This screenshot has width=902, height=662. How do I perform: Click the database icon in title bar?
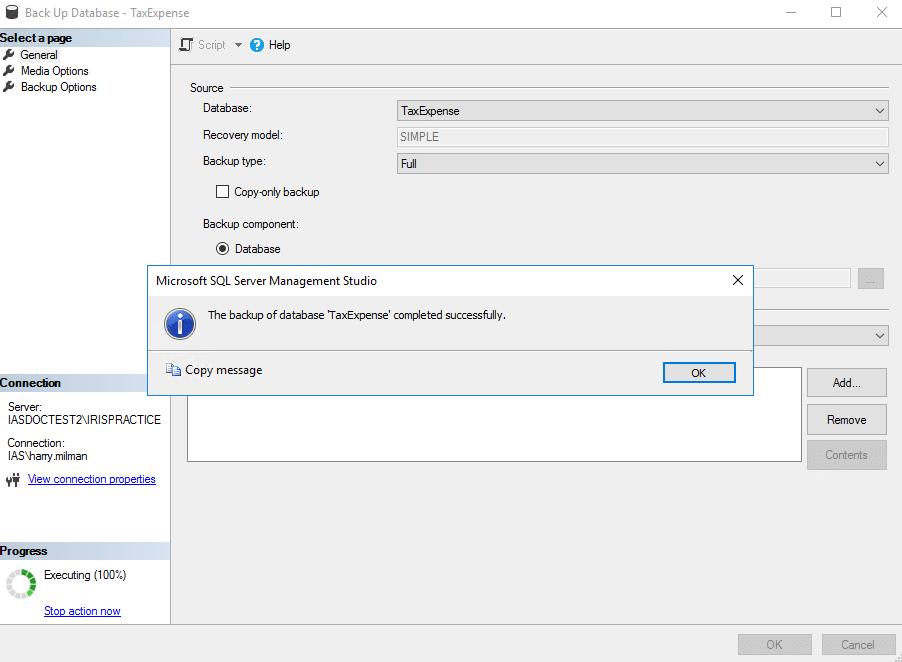point(12,12)
